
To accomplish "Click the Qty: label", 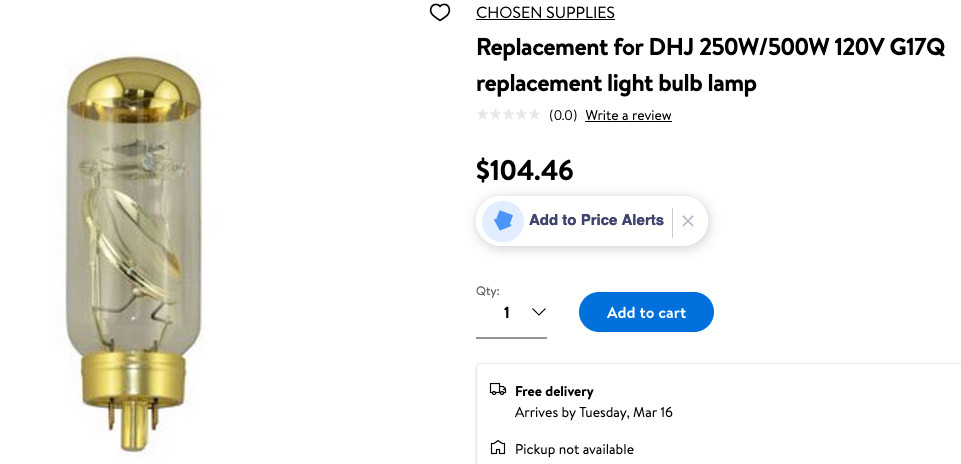I will tap(487, 291).
